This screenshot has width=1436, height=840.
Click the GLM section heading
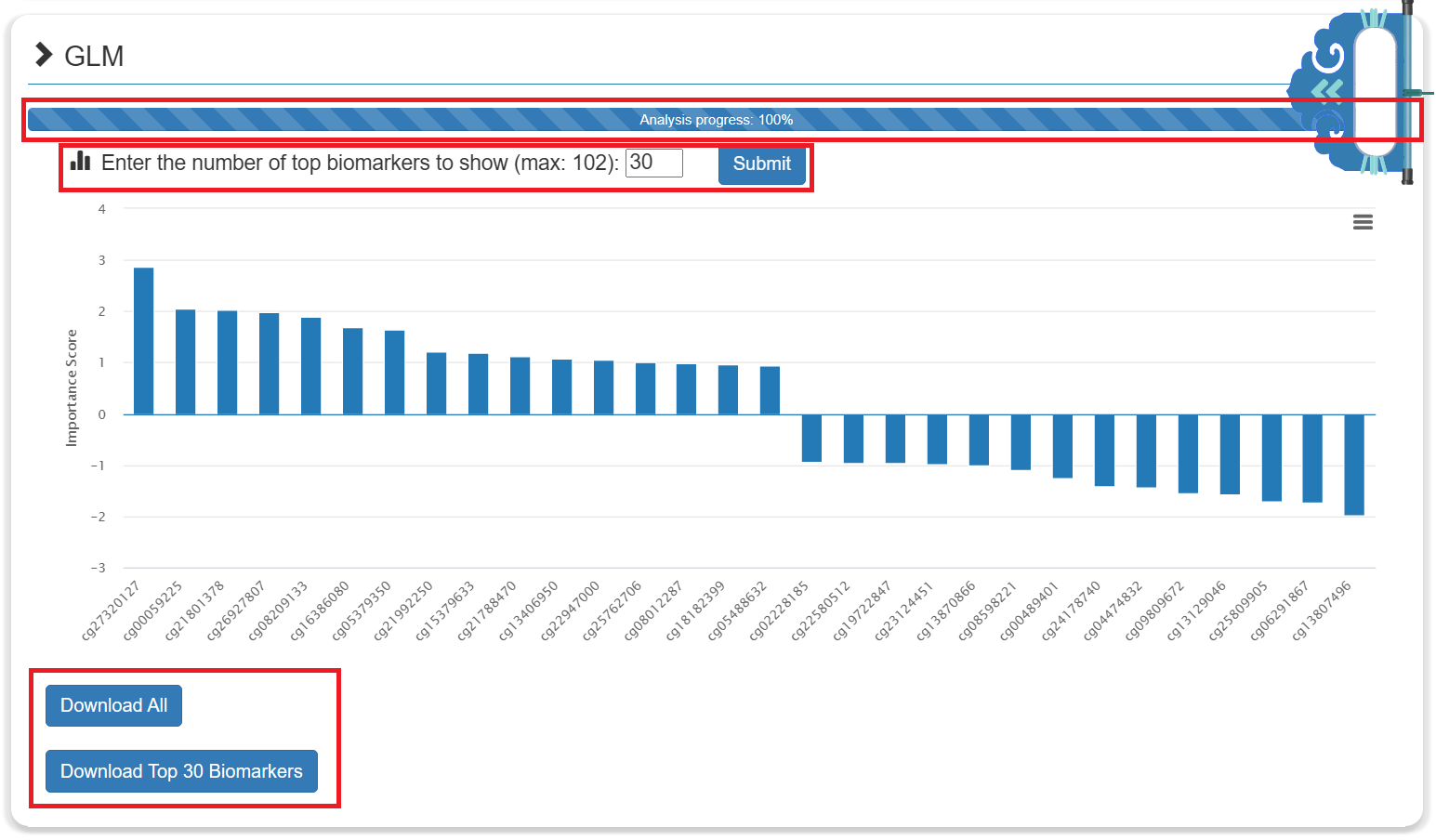coord(94,57)
